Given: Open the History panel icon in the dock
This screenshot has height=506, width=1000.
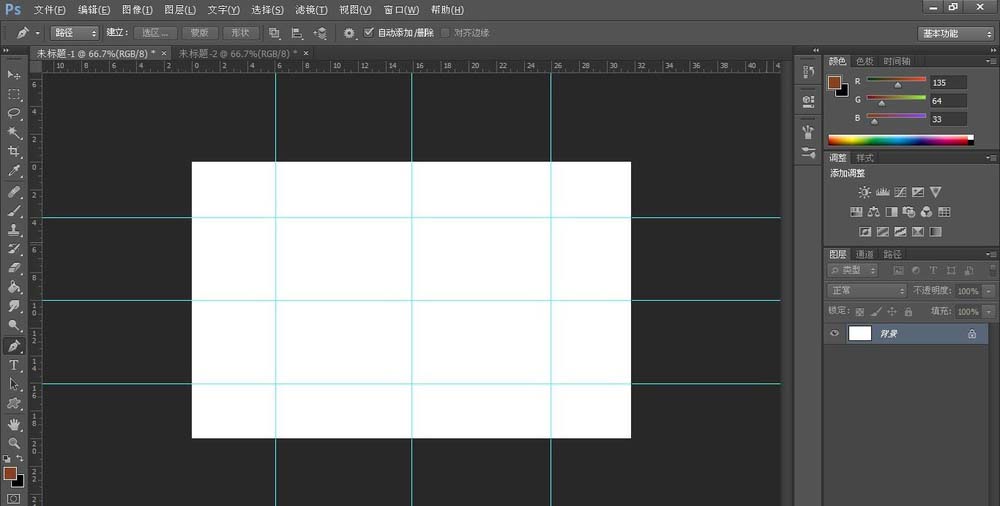Looking at the screenshot, I should (x=808, y=73).
